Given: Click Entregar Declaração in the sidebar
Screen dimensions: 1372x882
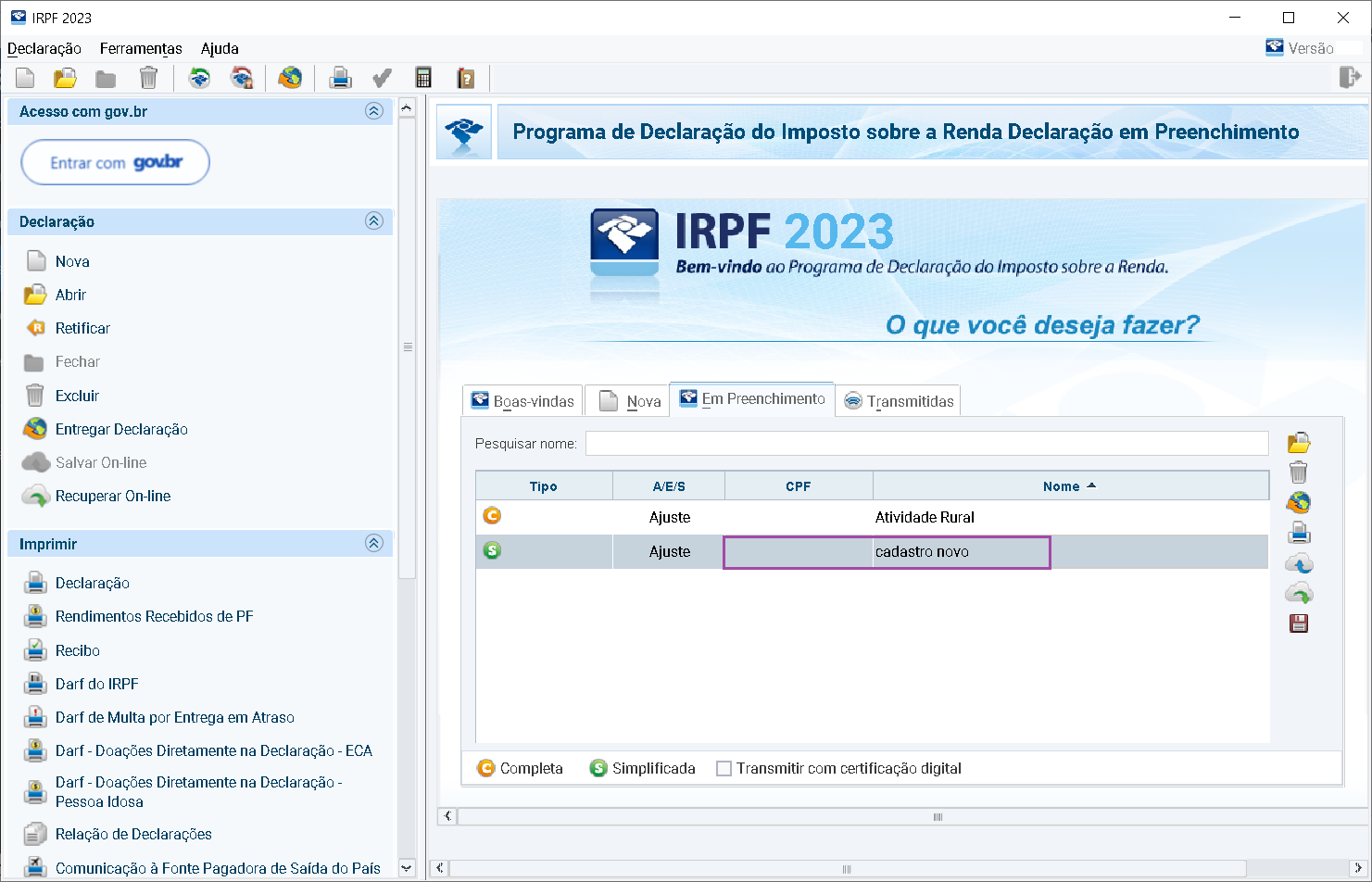Looking at the screenshot, I should [x=121, y=429].
